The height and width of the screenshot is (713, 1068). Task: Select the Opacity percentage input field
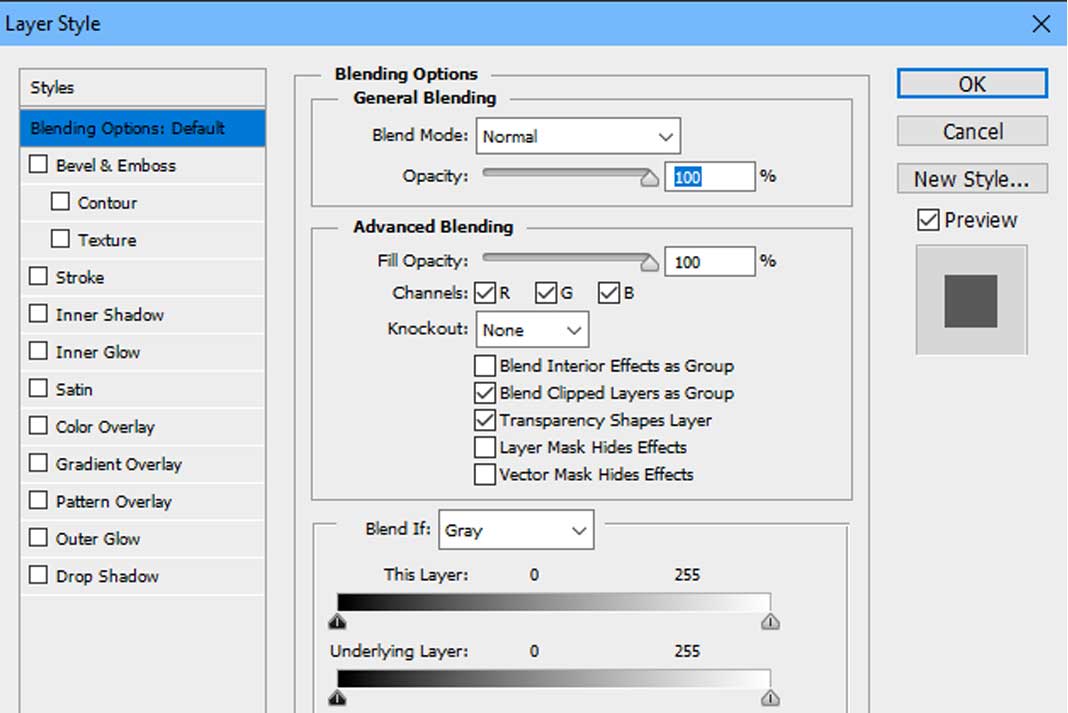[x=710, y=176]
